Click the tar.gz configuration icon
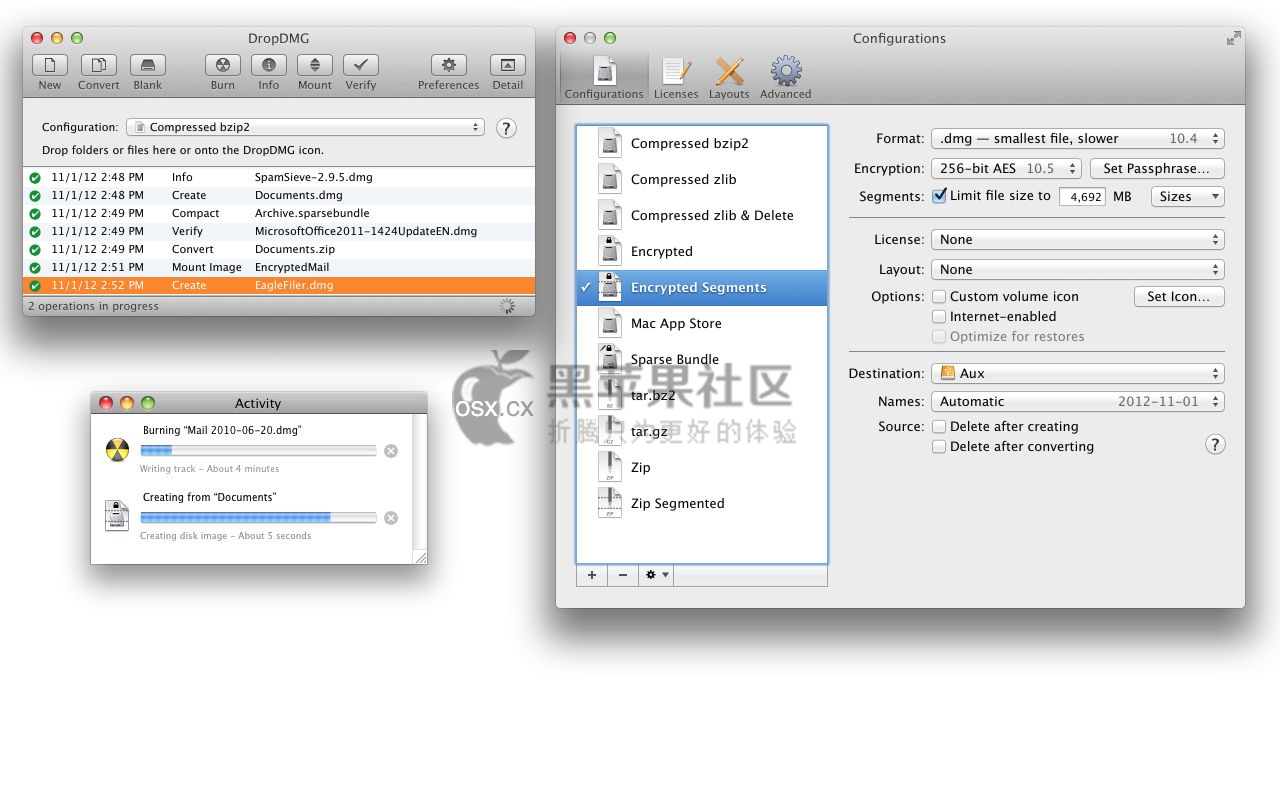The height and width of the screenshot is (800, 1280). click(x=610, y=431)
